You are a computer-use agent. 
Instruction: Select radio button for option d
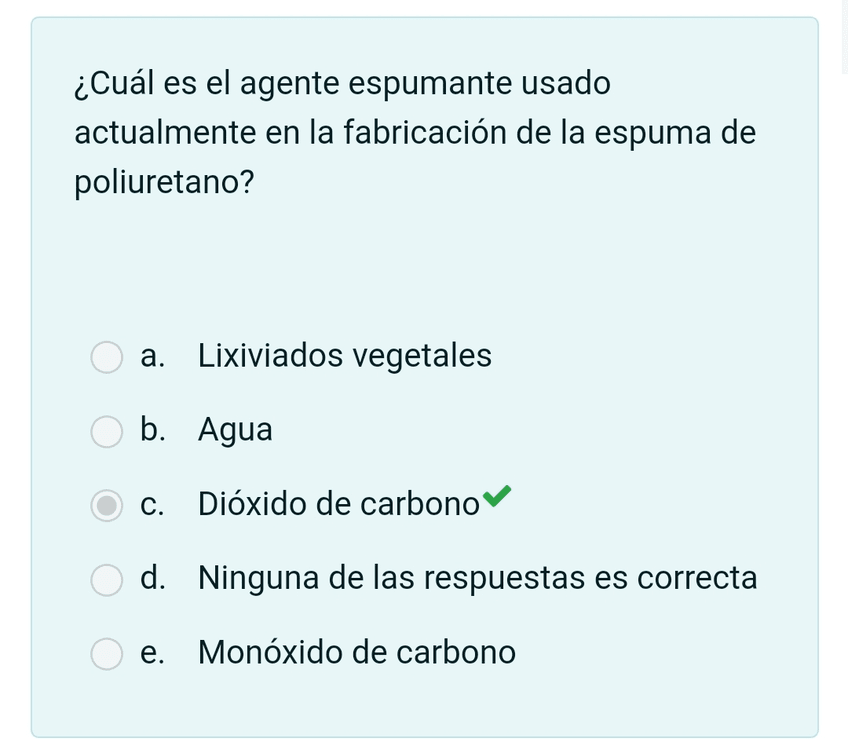(107, 579)
